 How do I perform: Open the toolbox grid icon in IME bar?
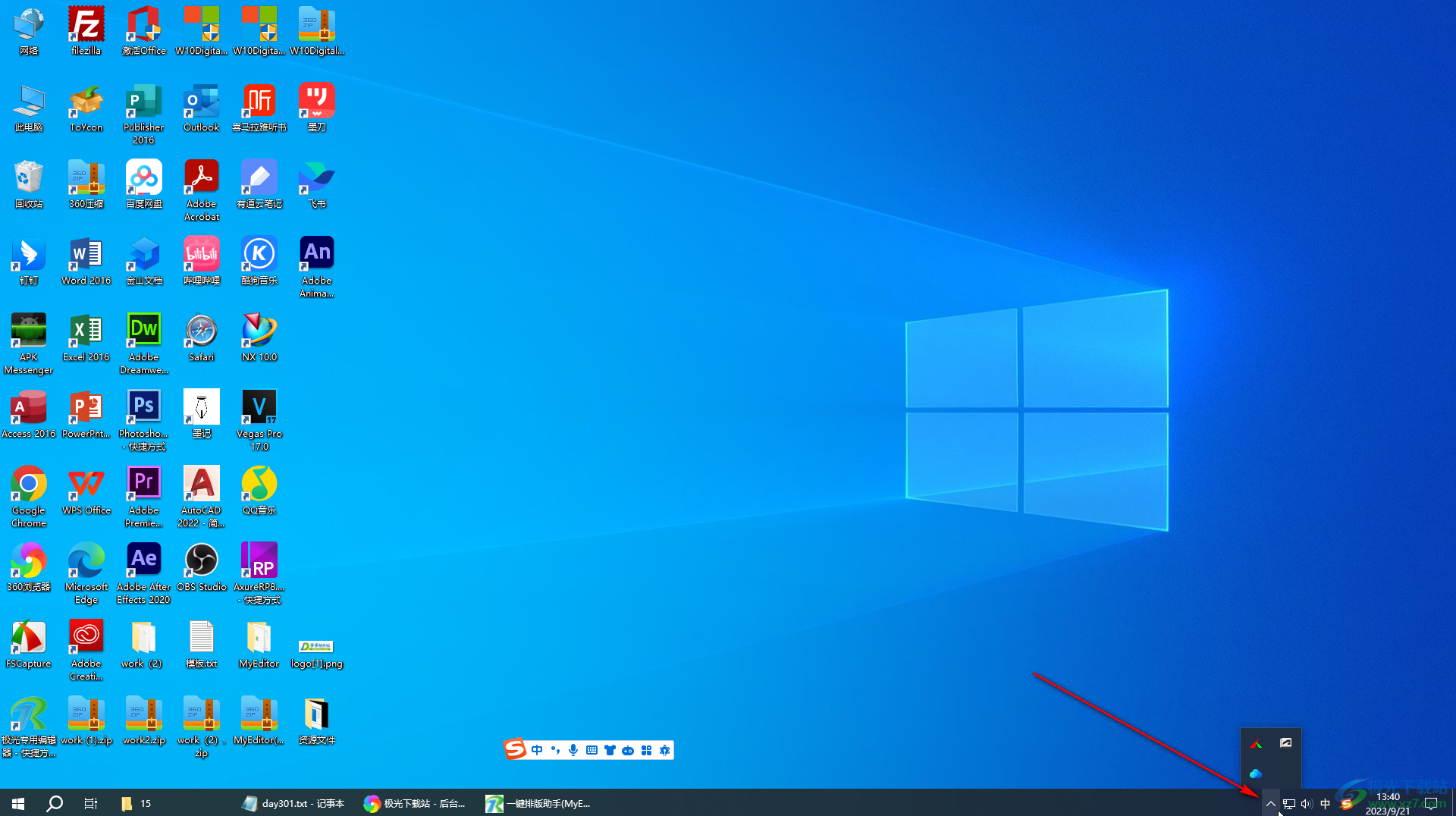coord(646,750)
